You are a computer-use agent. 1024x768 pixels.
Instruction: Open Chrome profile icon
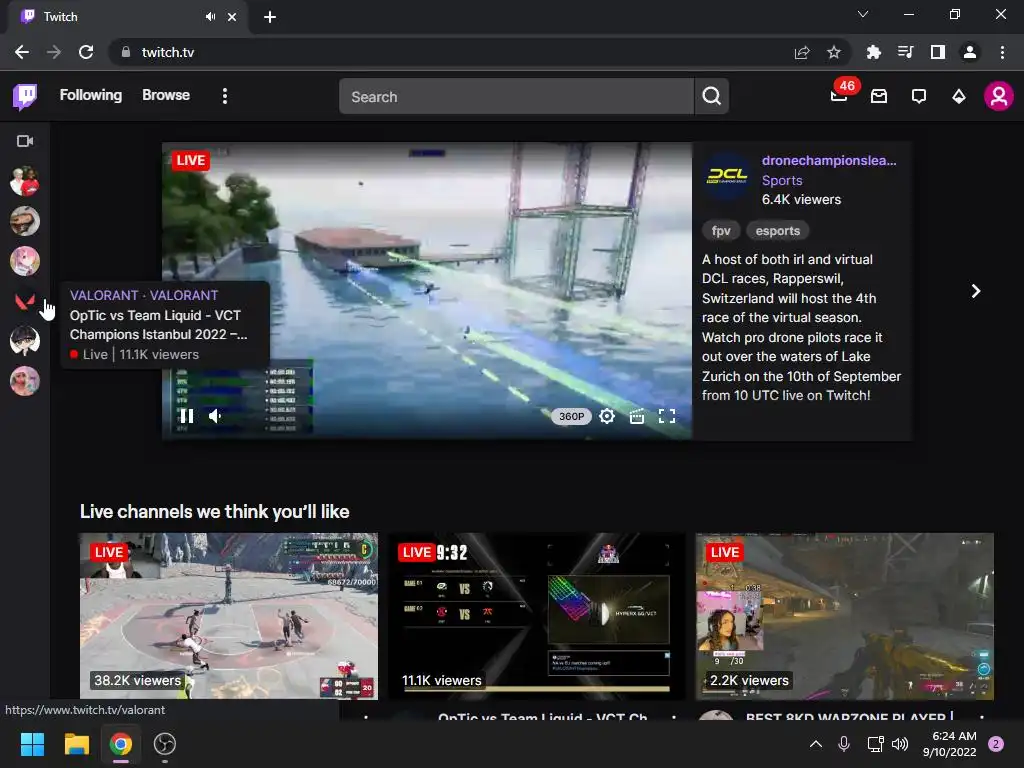970,52
